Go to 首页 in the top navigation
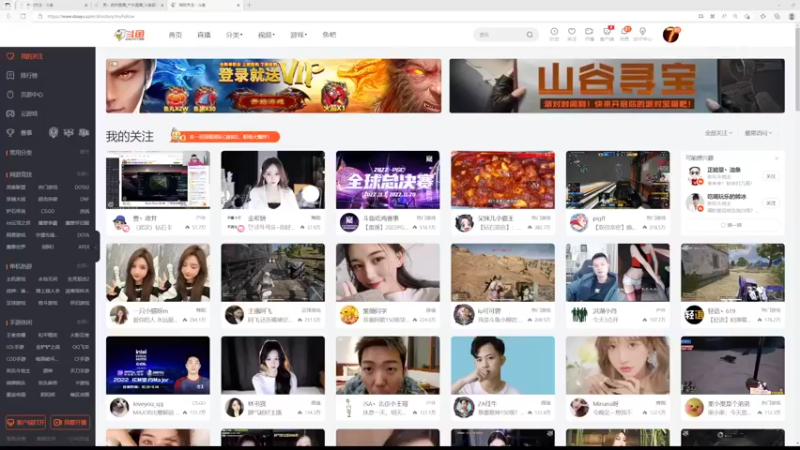The image size is (800, 450). (x=175, y=35)
